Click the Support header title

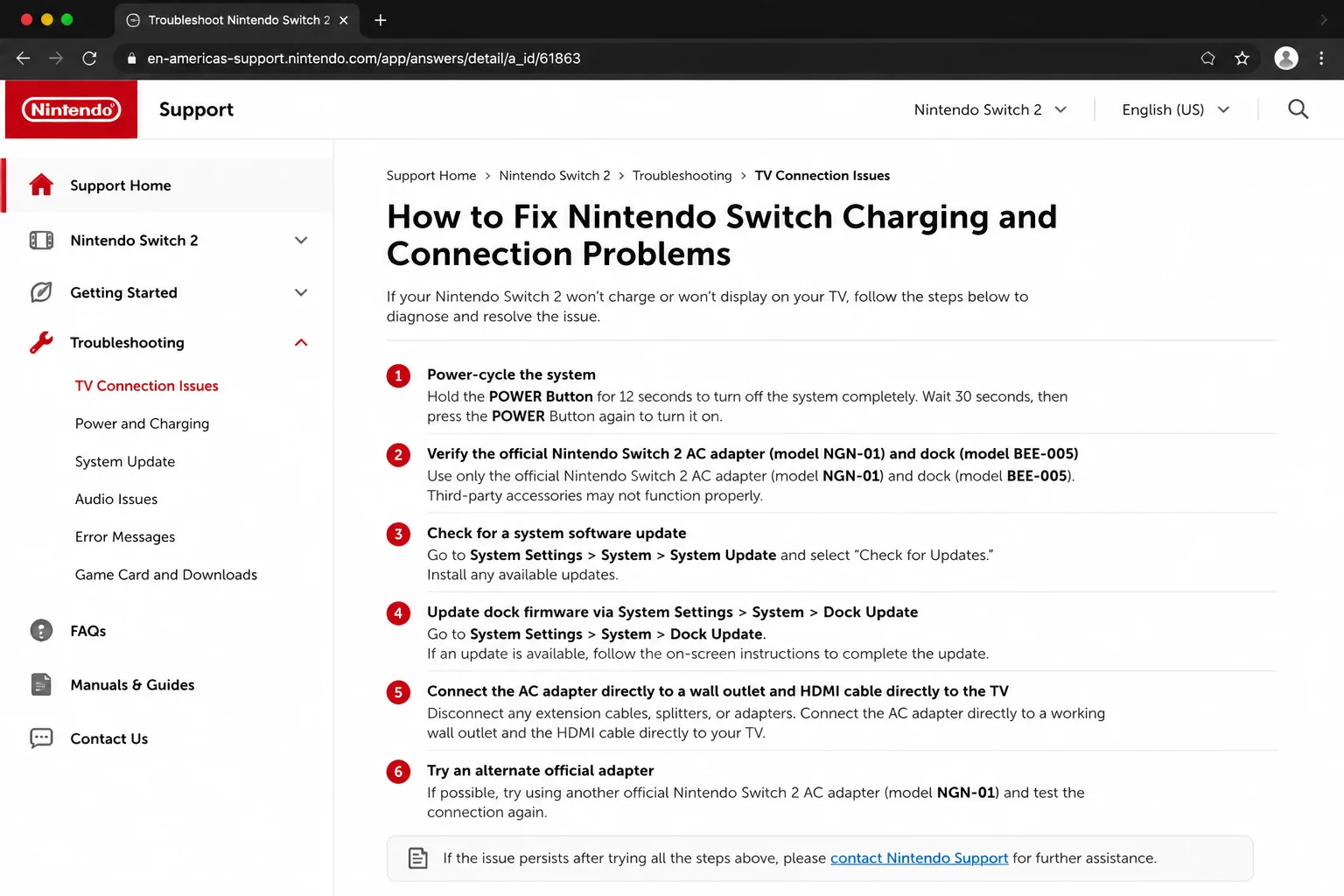196,109
